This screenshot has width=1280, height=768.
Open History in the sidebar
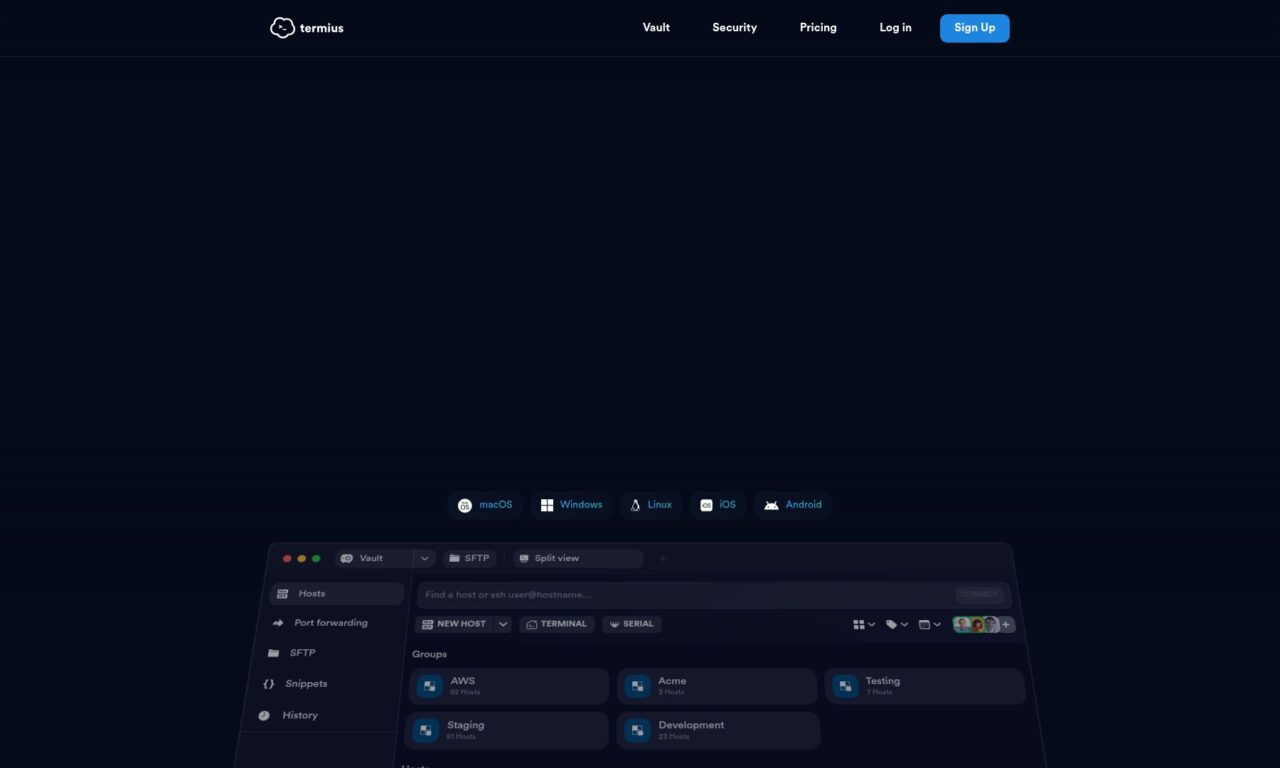[x=288, y=716]
